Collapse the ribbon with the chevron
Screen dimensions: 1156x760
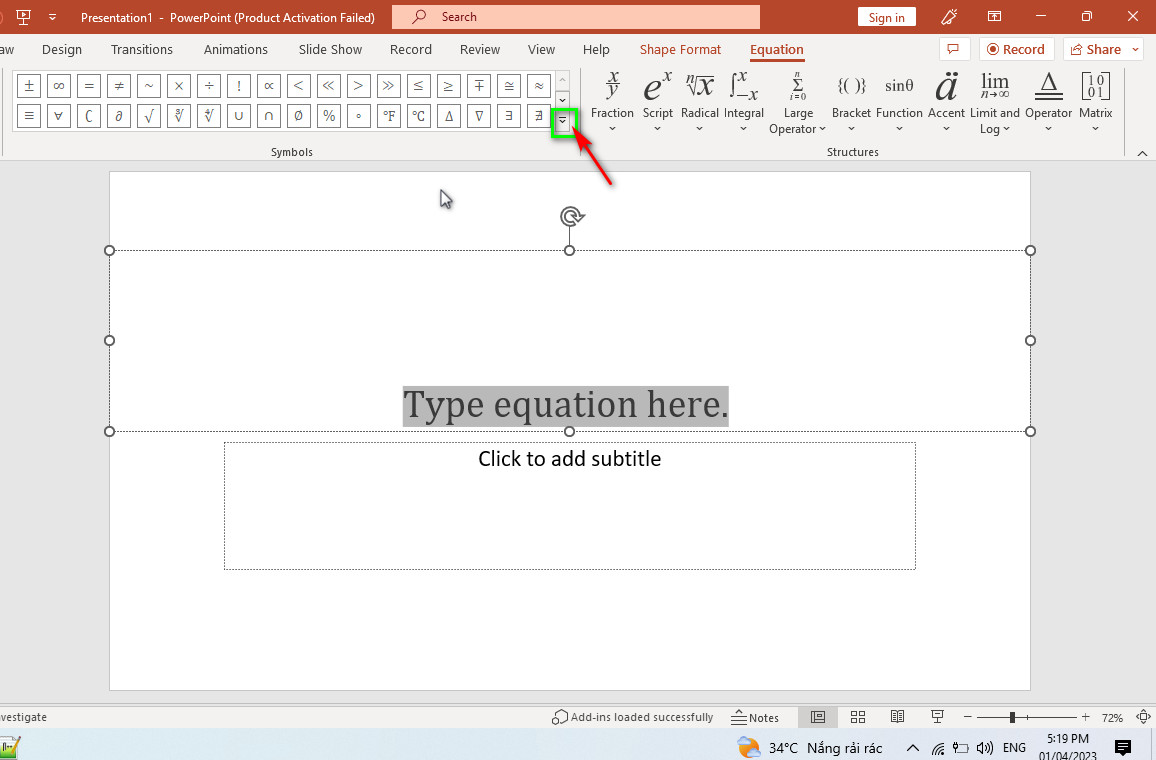[x=1142, y=153]
